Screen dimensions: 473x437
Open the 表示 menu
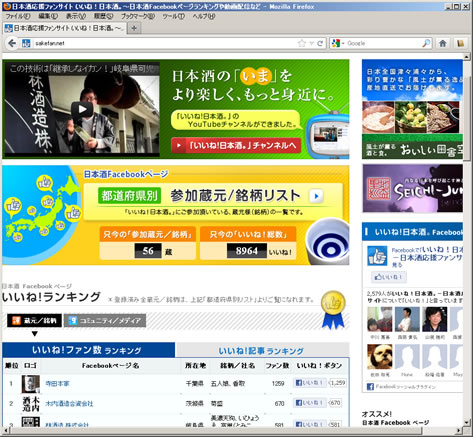point(76,16)
